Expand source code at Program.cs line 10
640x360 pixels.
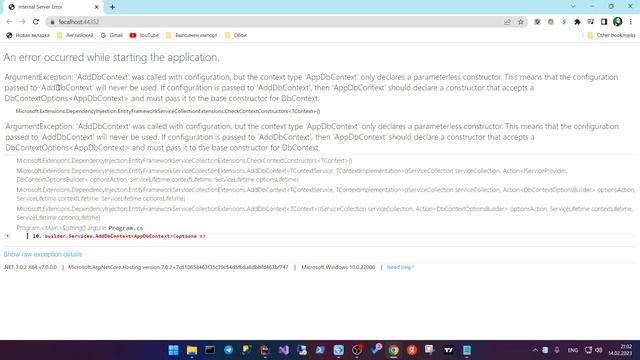(x=7, y=236)
